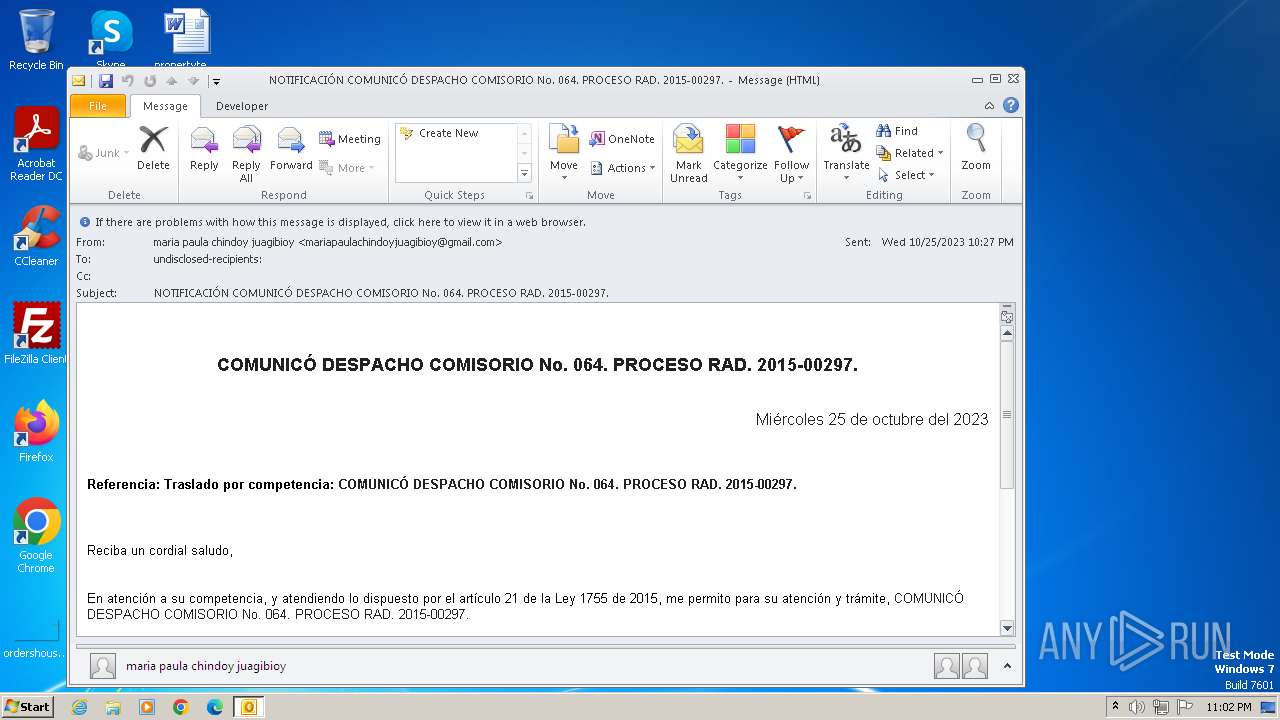Open FileZilla Client desktop shortcut
This screenshot has height=720, width=1280.
36,333
